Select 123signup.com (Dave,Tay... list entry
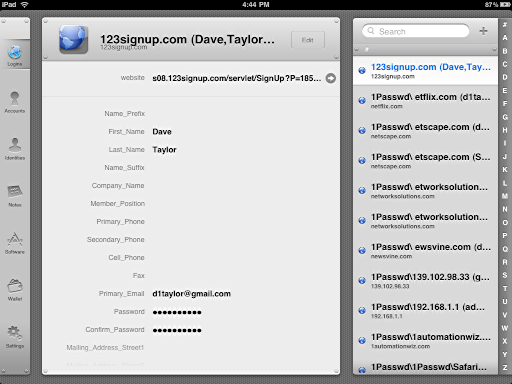The width and height of the screenshot is (512, 384). (x=425, y=71)
